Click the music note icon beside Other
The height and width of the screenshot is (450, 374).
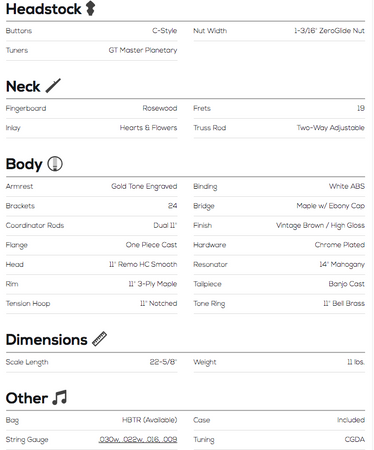tap(60, 397)
